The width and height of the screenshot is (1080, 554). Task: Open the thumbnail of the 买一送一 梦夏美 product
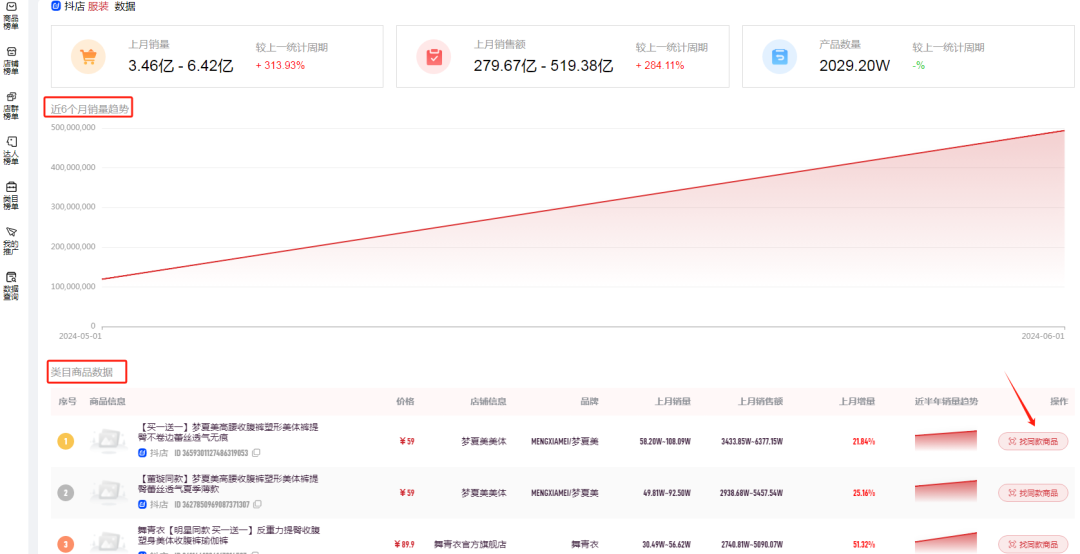108,441
